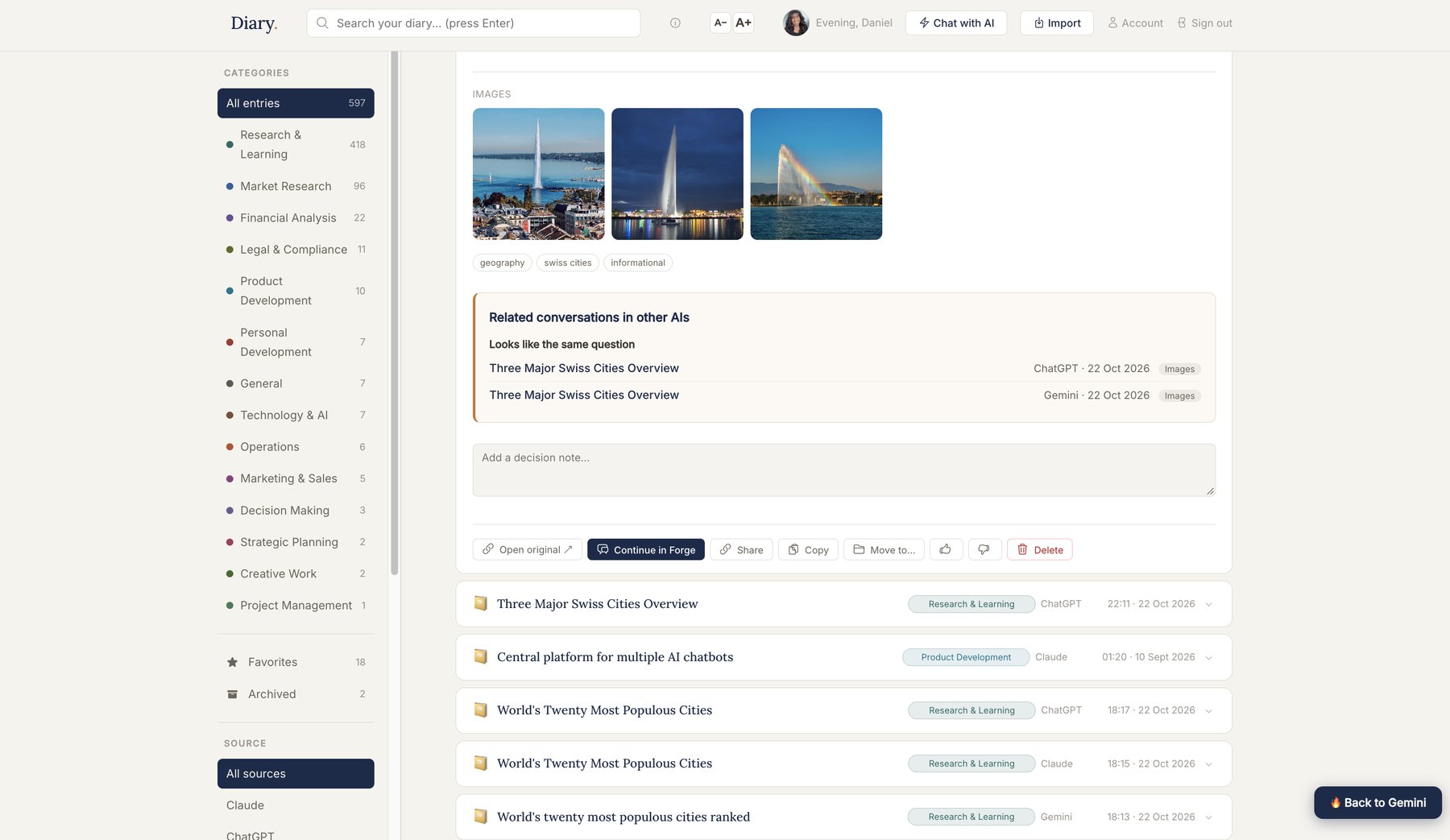
Task: Click notebook icon of twenty most populous cities ranked
Action: tap(481, 816)
